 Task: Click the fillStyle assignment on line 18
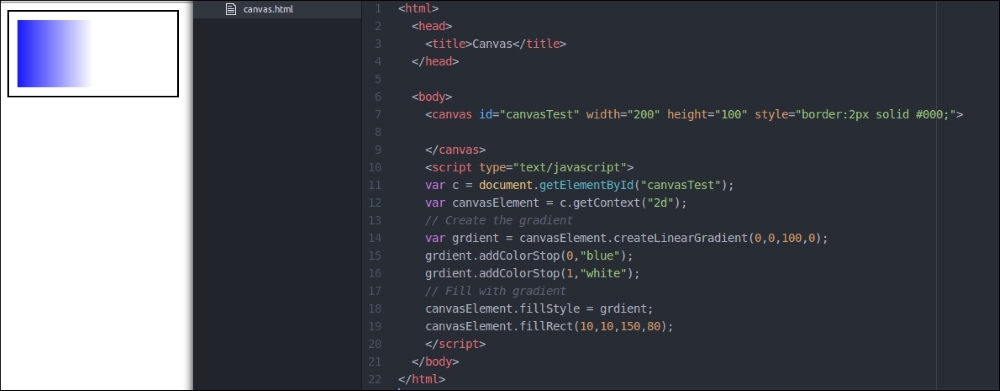coord(539,309)
